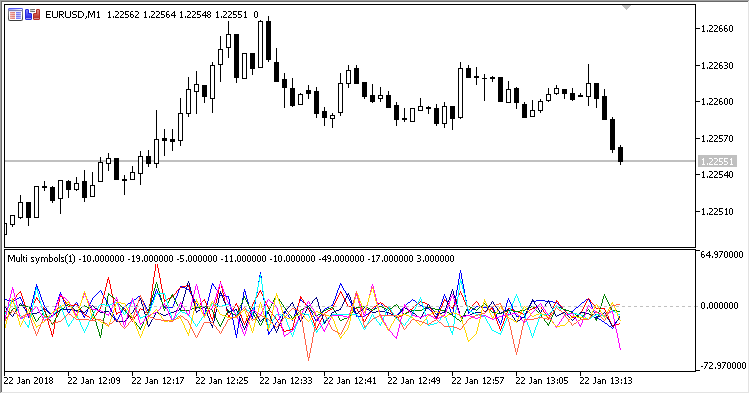Click the -5.000000 indicator value

(197, 259)
